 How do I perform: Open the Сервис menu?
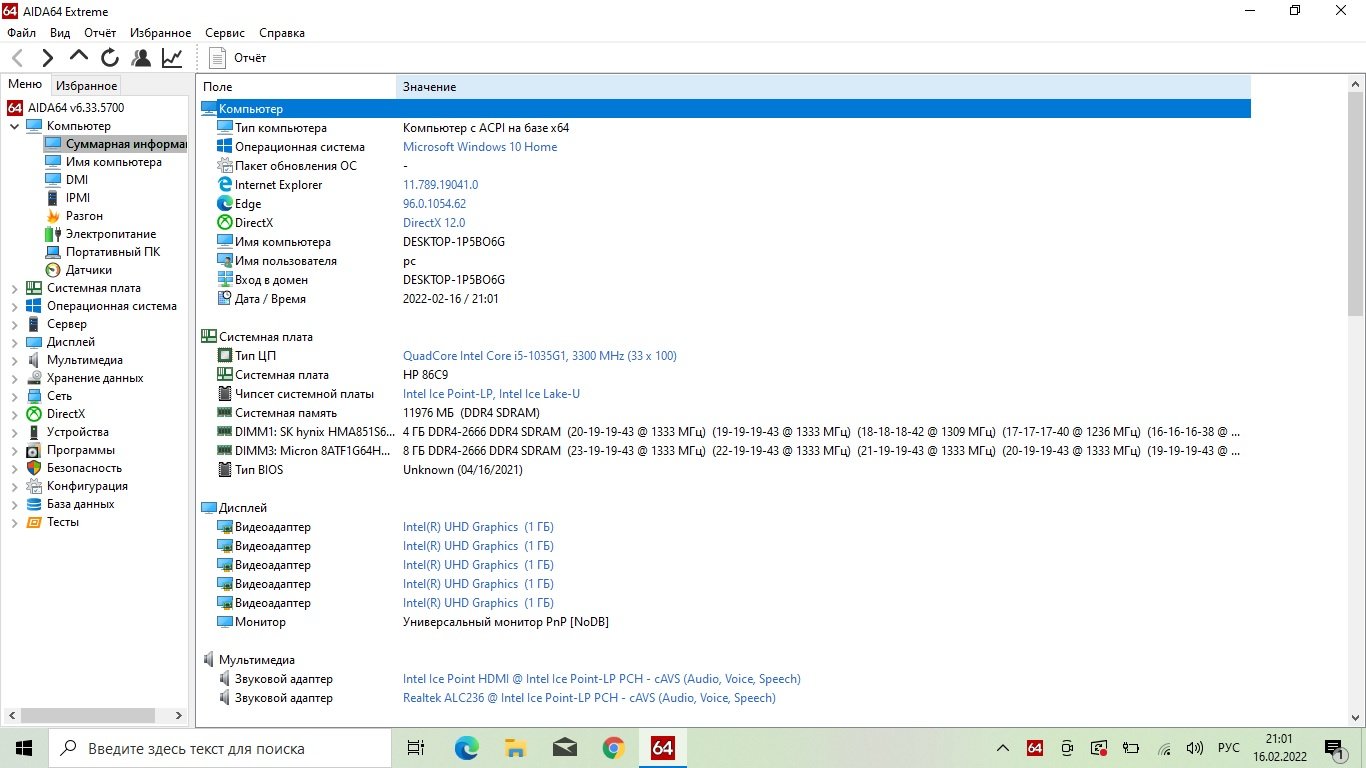(x=225, y=33)
